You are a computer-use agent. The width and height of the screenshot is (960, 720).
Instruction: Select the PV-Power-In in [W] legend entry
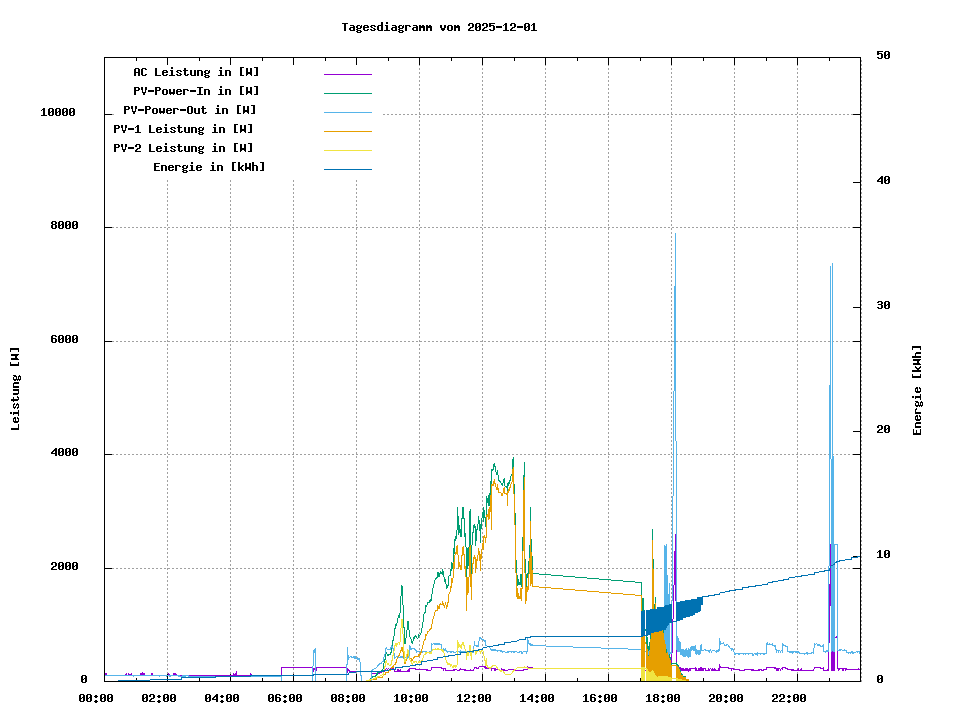coord(196,91)
